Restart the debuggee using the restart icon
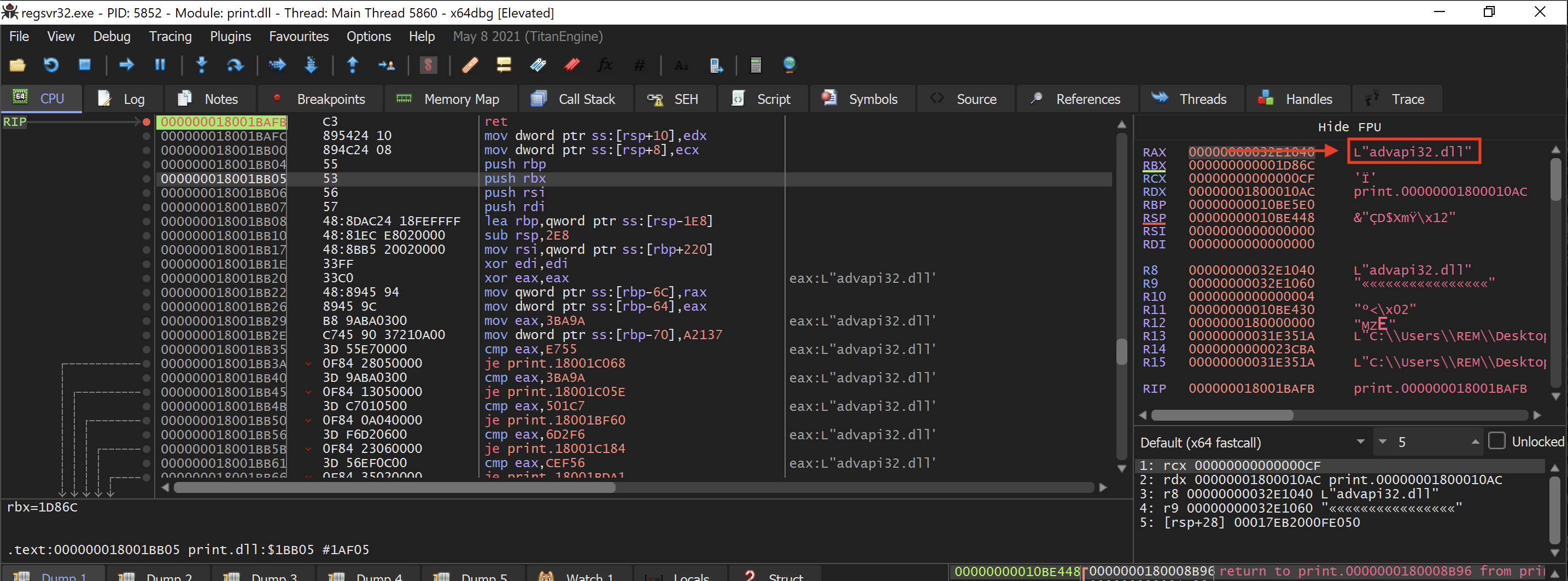 [x=51, y=65]
